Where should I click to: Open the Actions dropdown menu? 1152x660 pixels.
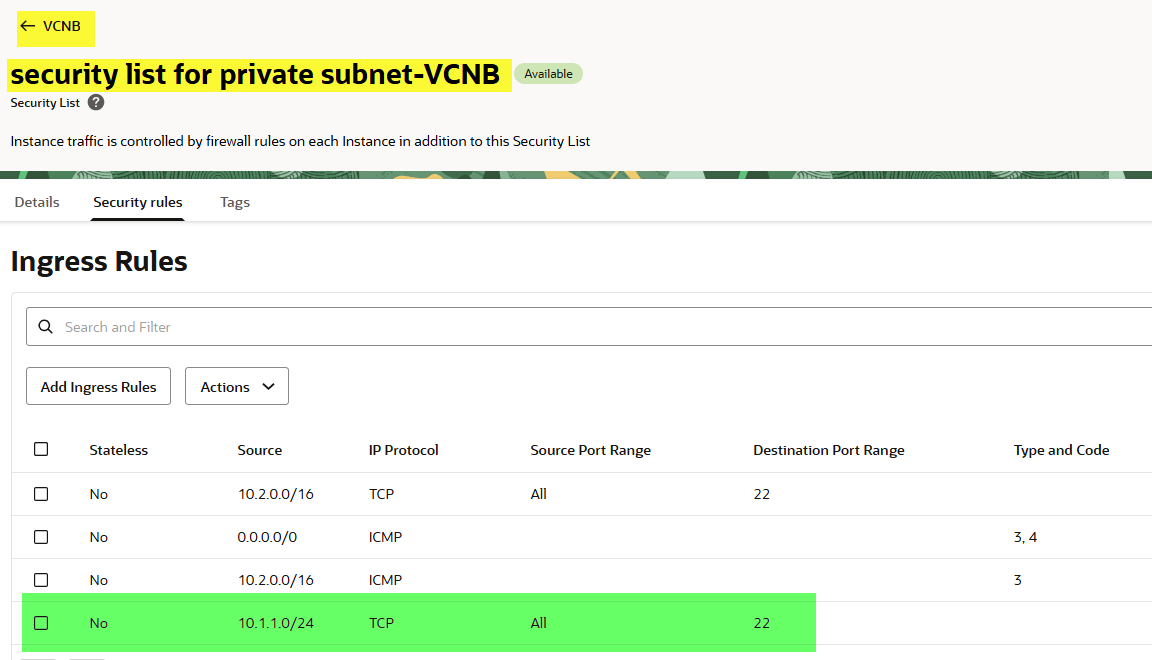point(237,387)
